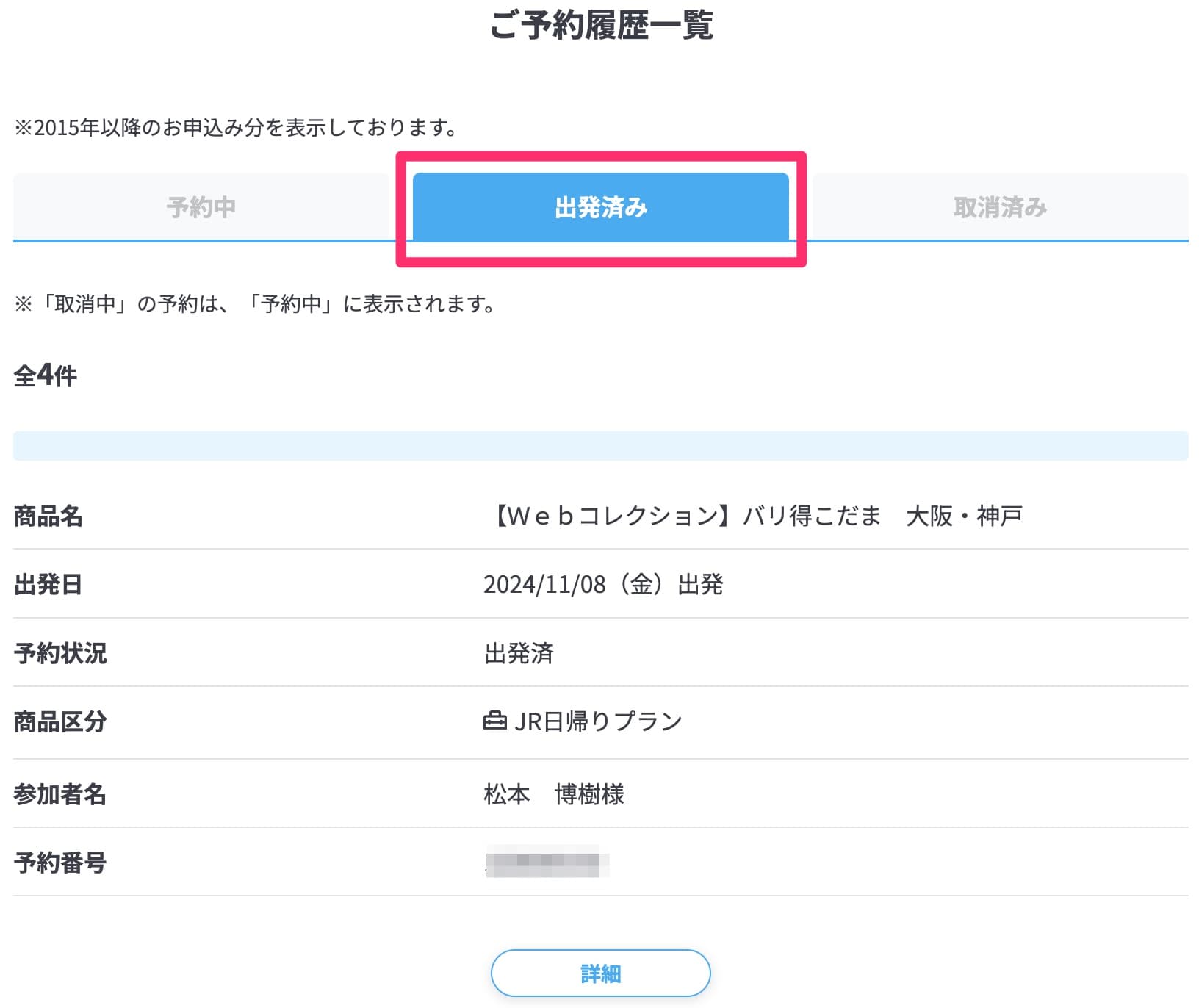
Task: Click the JR日帰りプラン category text
Action: coord(598,721)
